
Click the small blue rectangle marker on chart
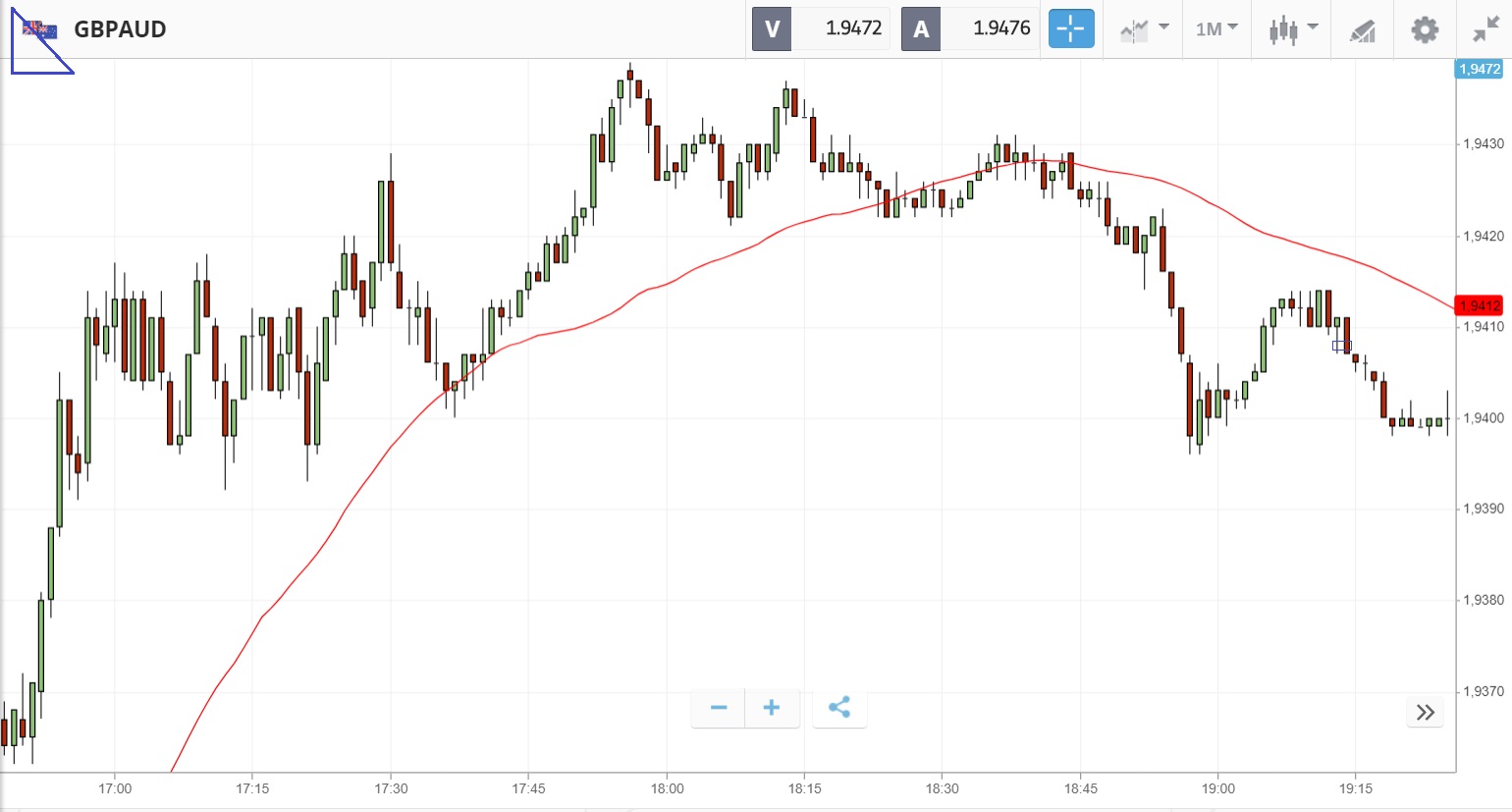(x=1341, y=346)
